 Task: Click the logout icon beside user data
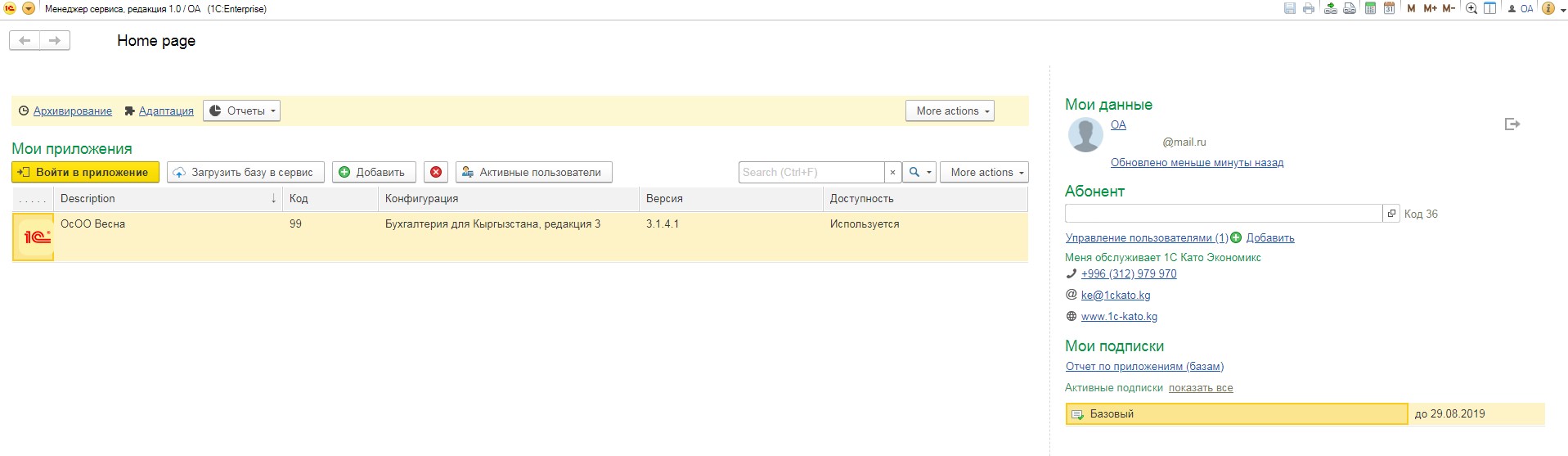coord(1512,124)
